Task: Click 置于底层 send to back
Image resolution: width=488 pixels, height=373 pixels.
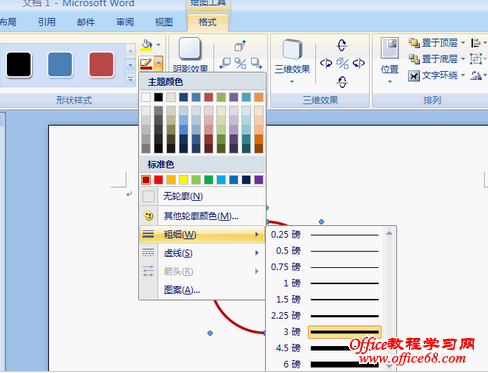Action: click(x=433, y=59)
